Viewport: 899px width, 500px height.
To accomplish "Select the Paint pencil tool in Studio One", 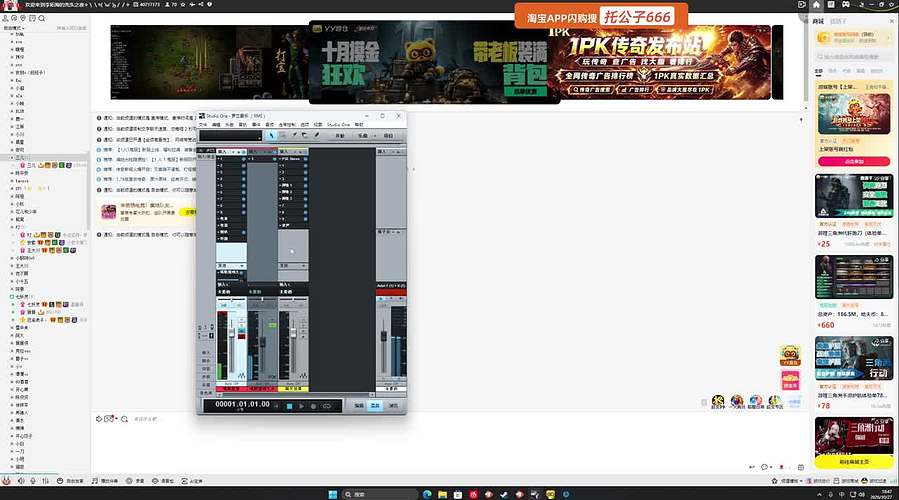I will point(316,135).
